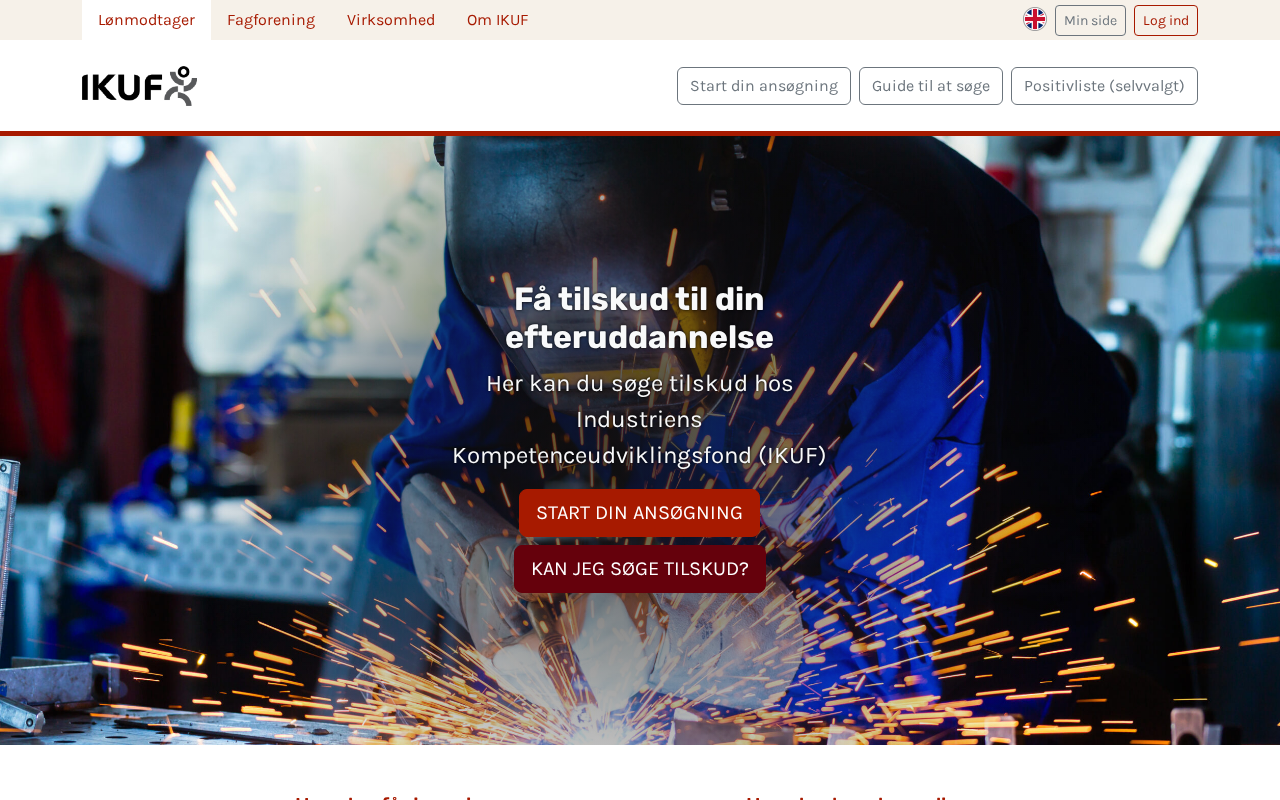Go to Min side
The height and width of the screenshot is (800, 1280).
[1090, 20]
